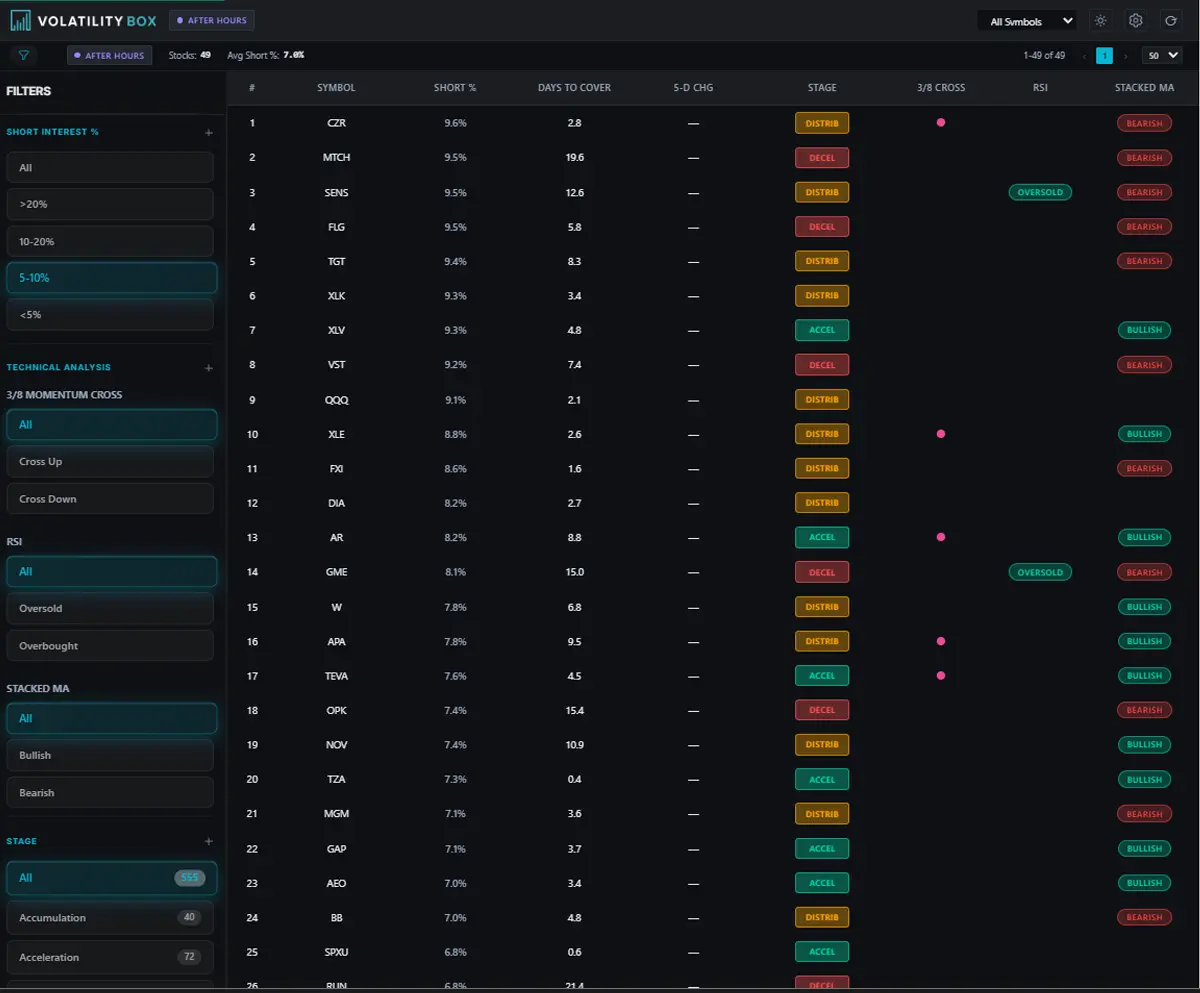Click the BEARISH badge for TGT
The width and height of the screenshot is (1200, 993).
[x=1144, y=261]
